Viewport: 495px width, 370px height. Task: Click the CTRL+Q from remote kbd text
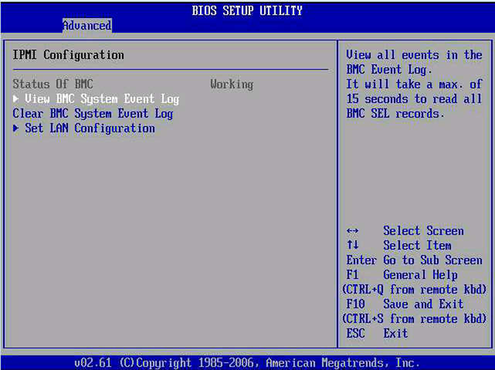point(414,289)
